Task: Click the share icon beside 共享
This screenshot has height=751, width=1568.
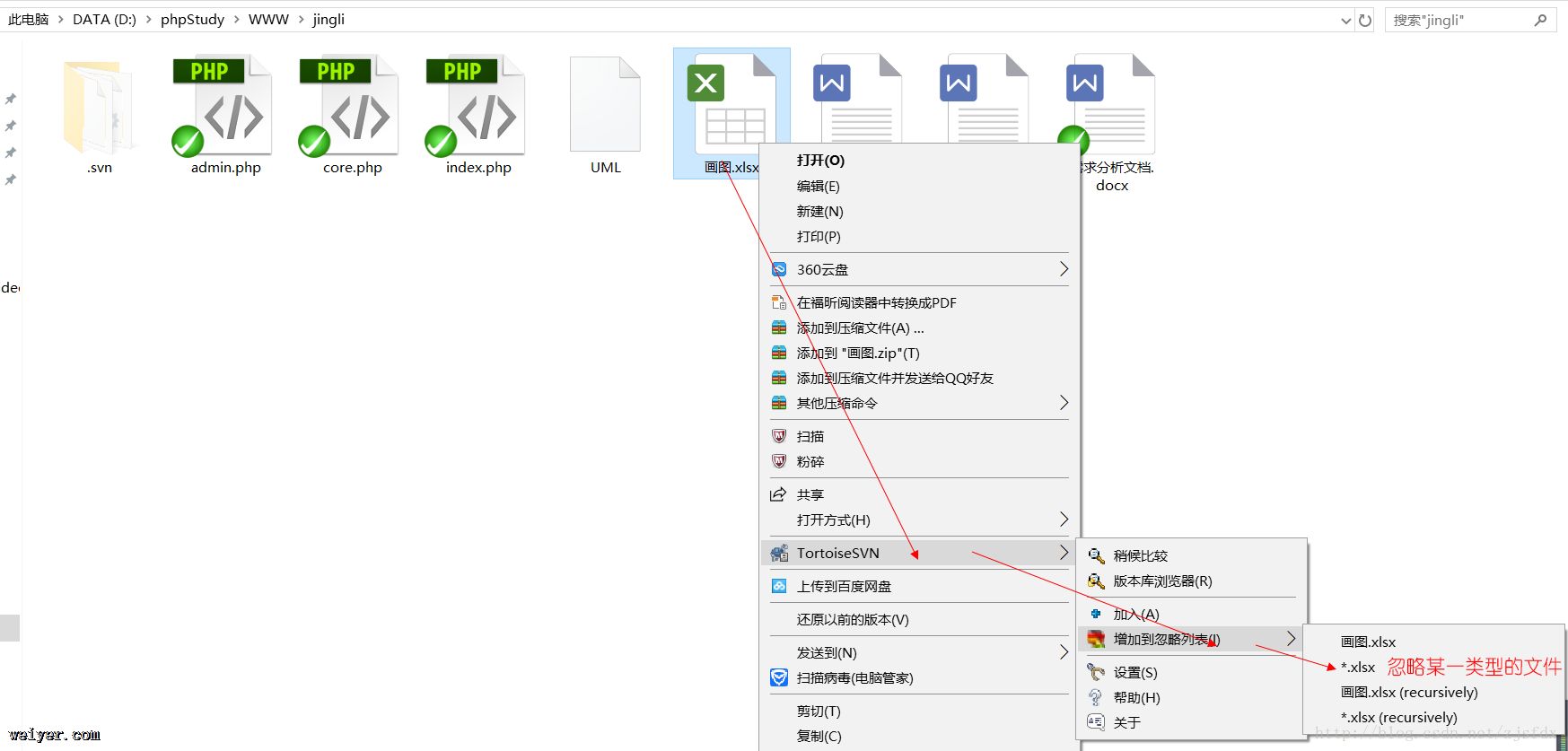Action: (x=779, y=494)
